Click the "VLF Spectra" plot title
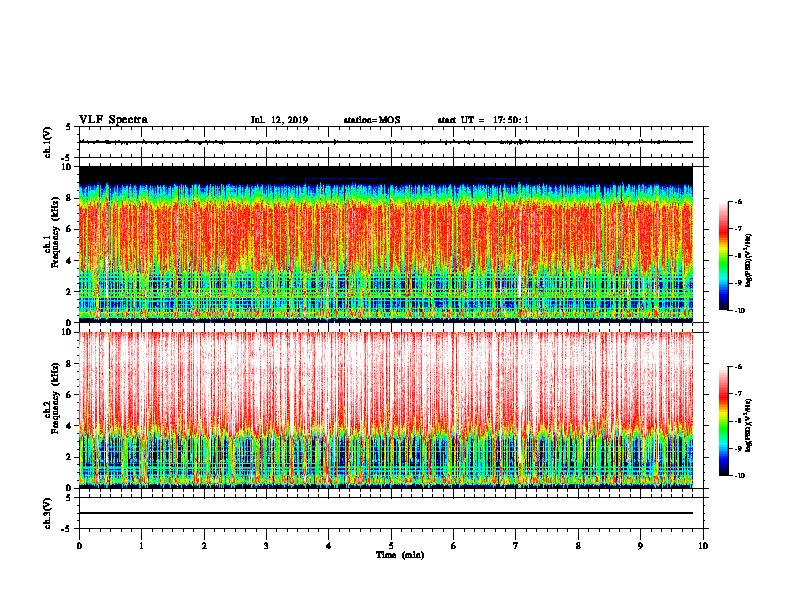Screen dimensions: 792x612 point(113,120)
